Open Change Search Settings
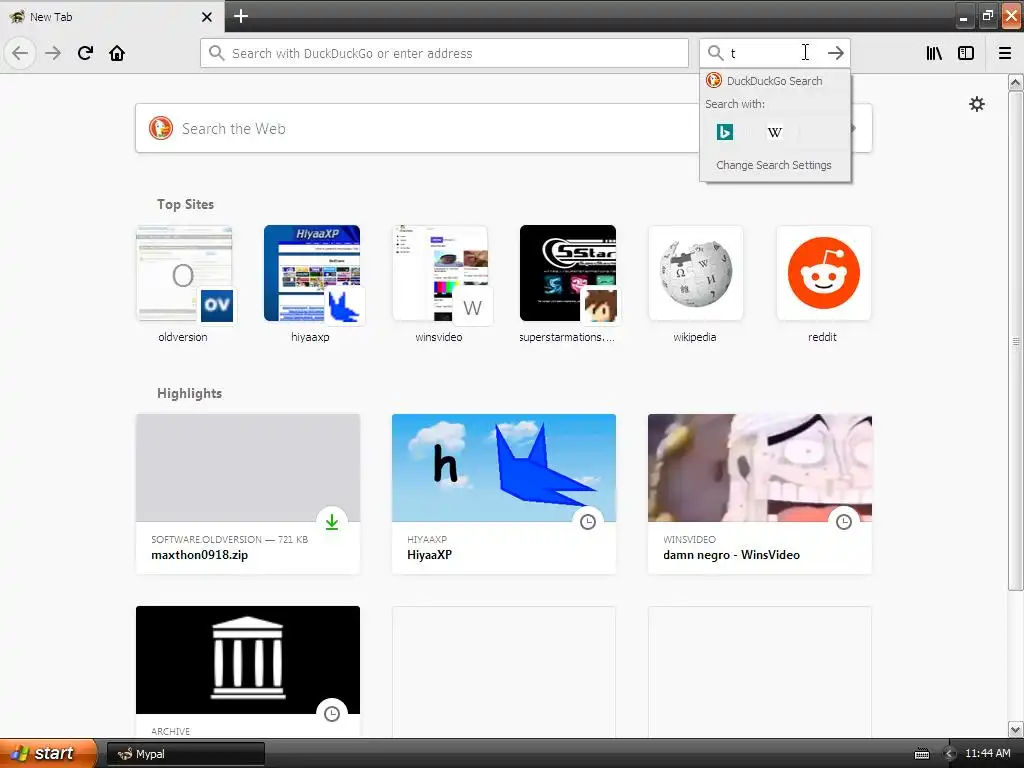1024x768 pixels. tap(774, 165)
